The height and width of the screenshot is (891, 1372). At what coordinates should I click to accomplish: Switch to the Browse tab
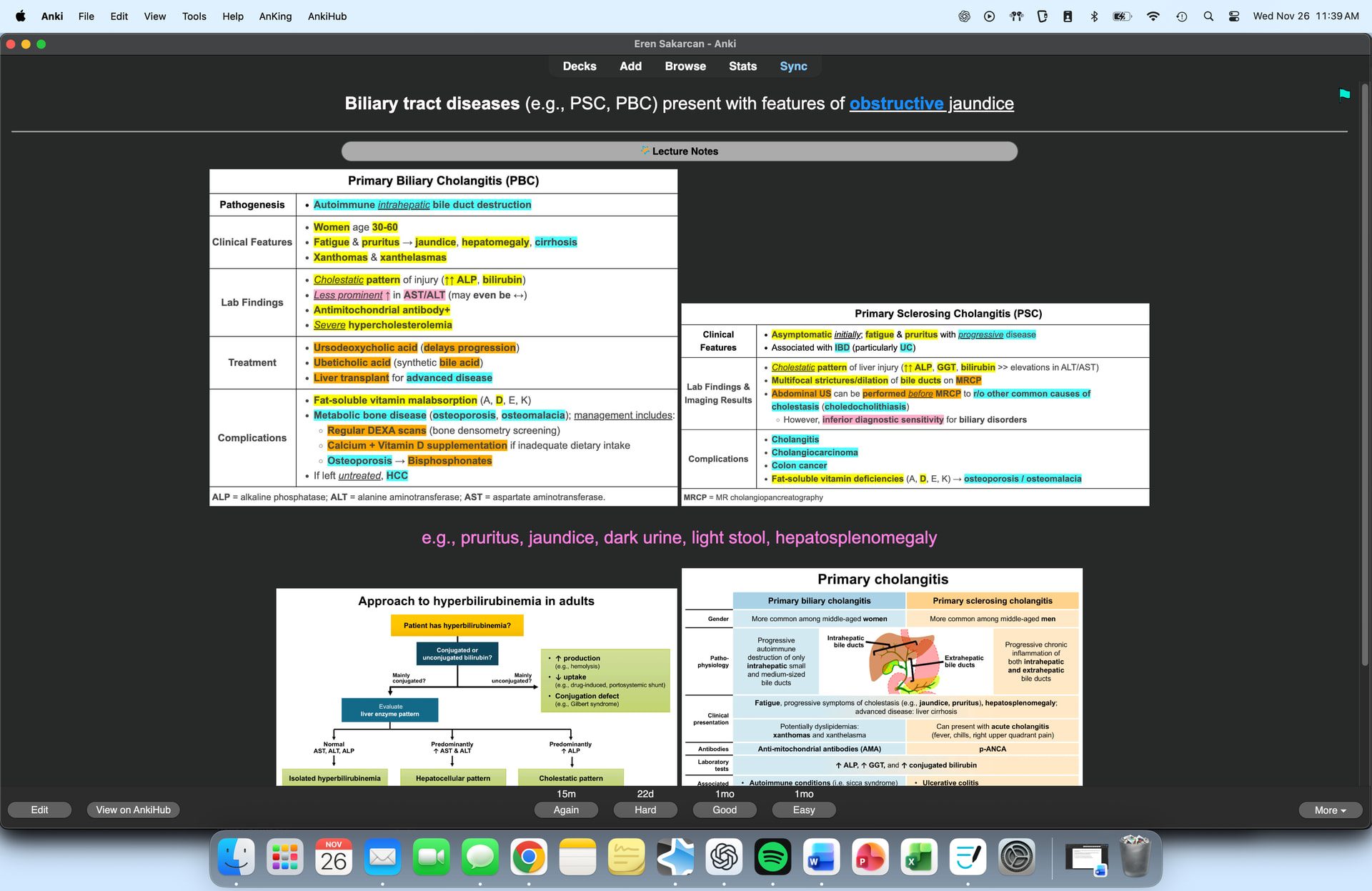[685, 66]
